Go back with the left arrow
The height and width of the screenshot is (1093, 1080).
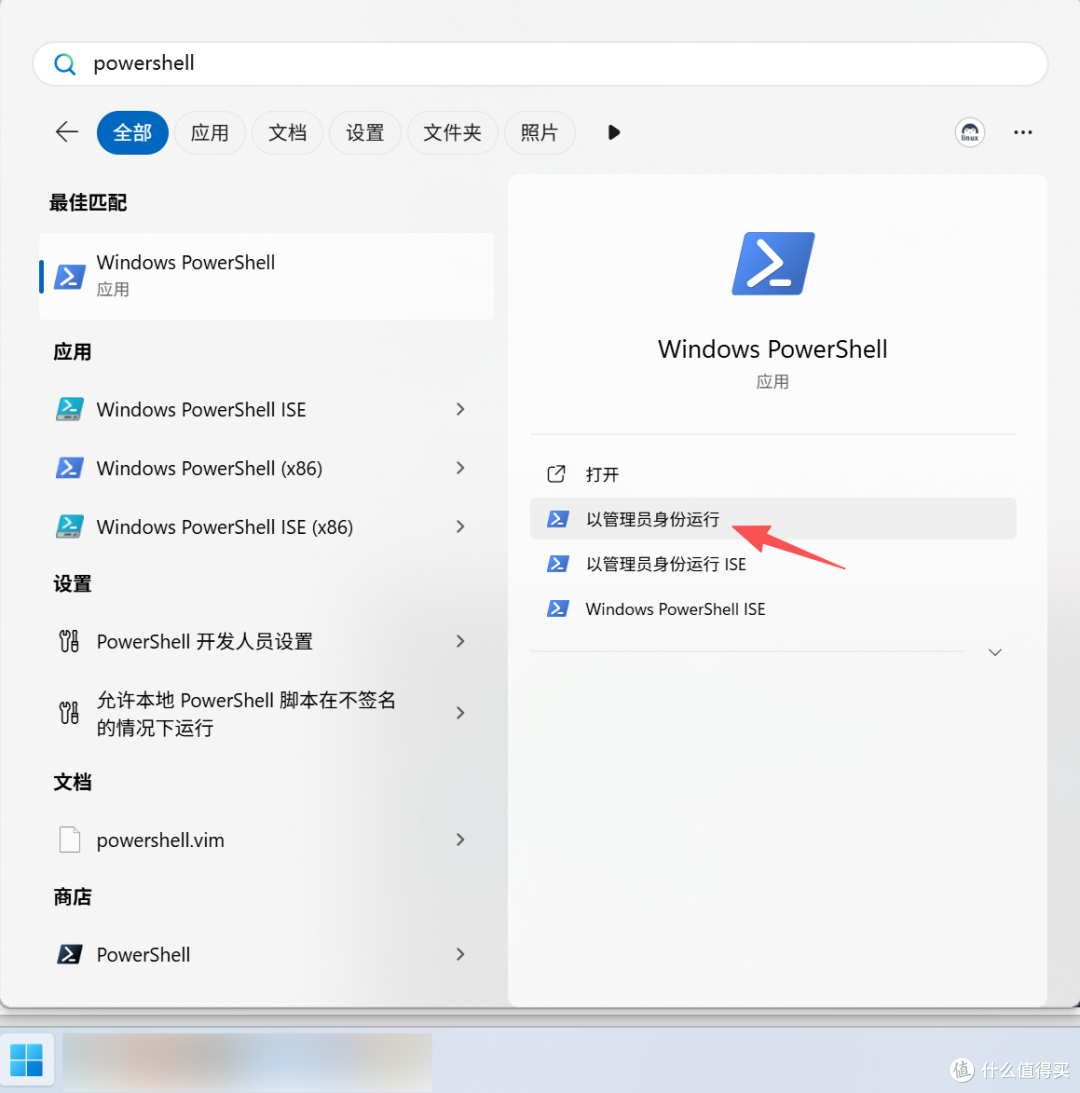coord(67,132)
